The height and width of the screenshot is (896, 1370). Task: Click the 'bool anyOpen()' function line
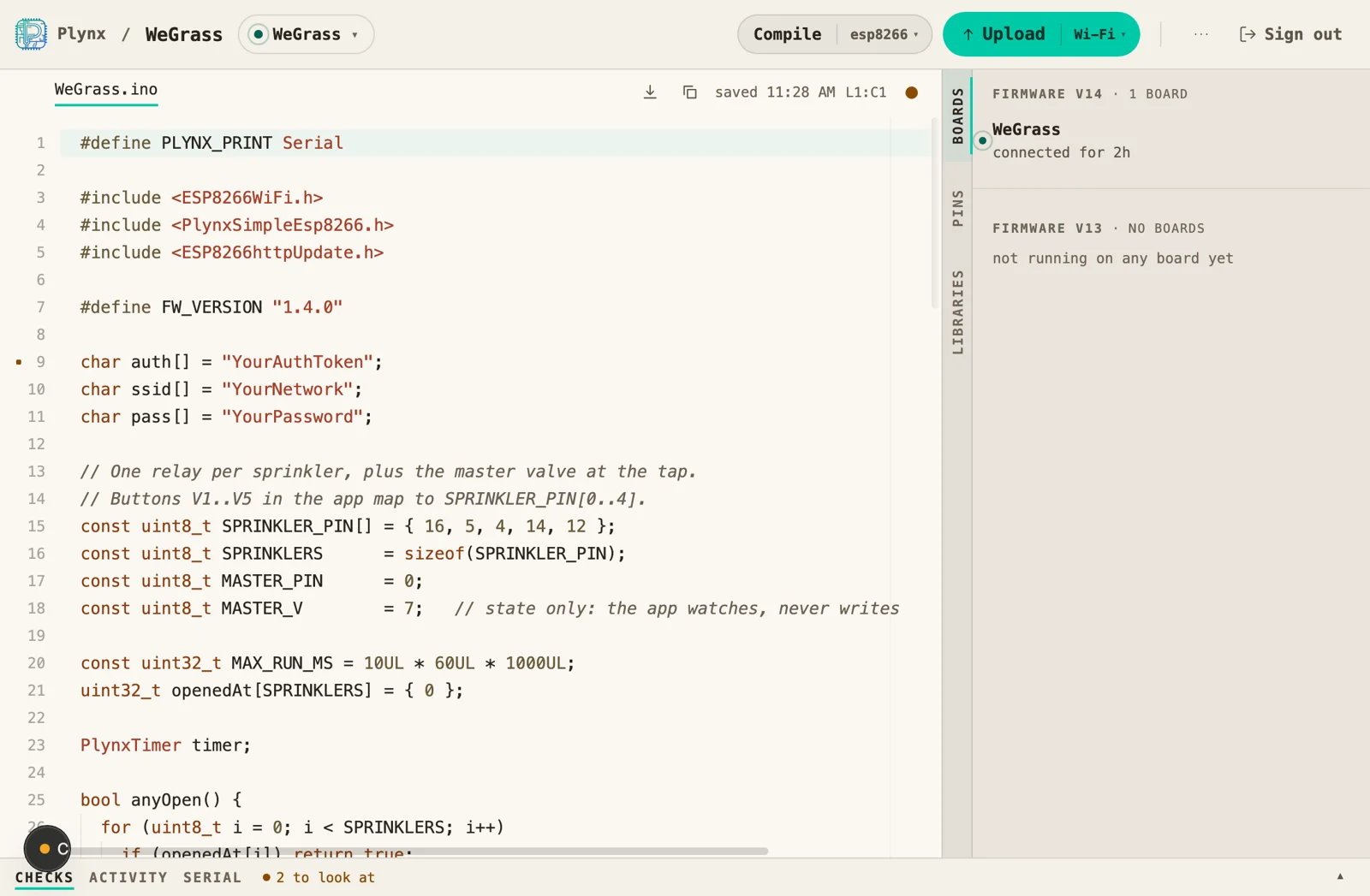coord(161,800)
